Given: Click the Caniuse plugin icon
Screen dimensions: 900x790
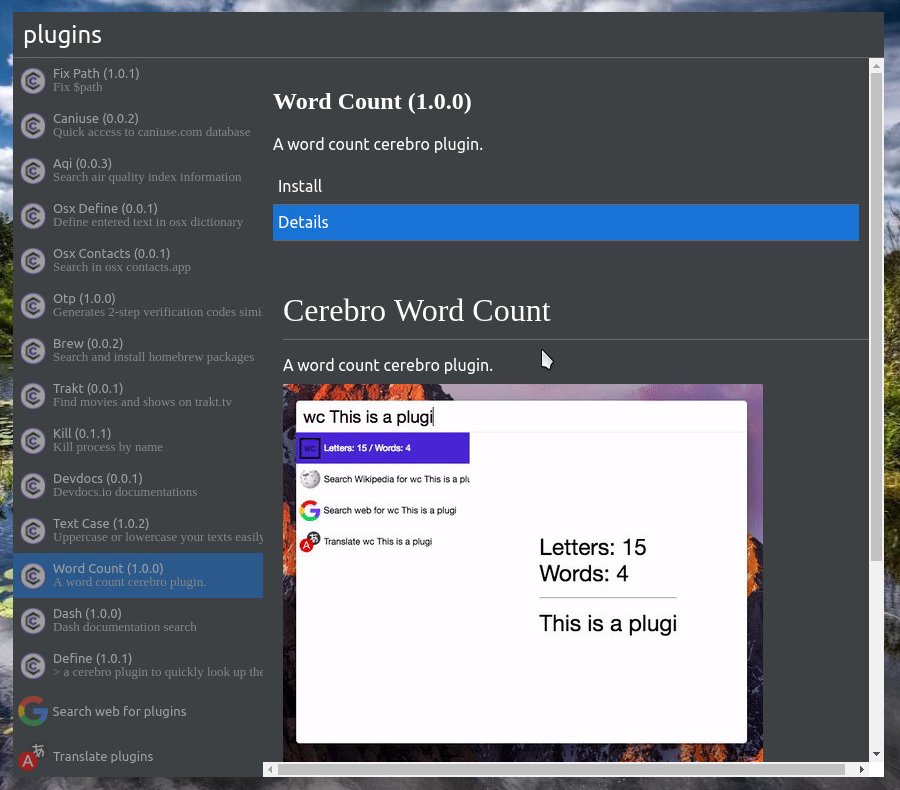Looking at the screenshot, I should point(33,126).
